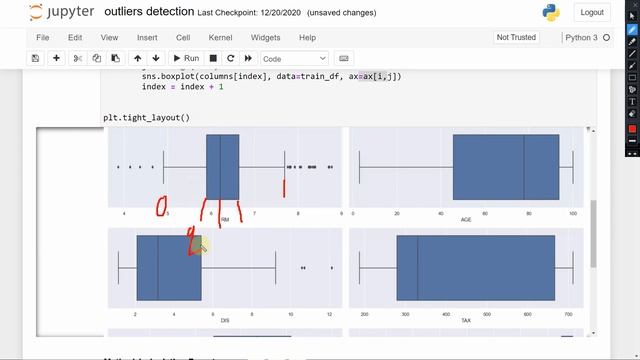
Task: Click the Python logo icon
Action: [x=551, y=13]
